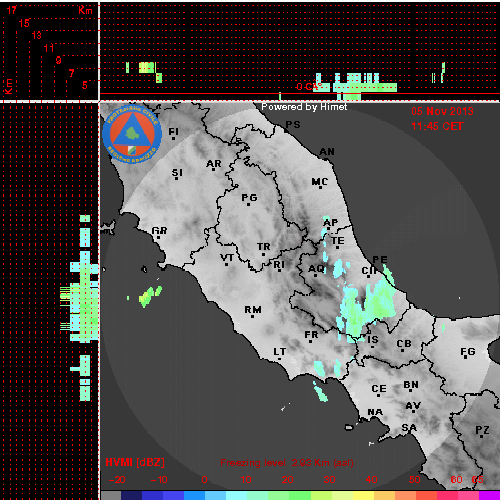Image resolution: width=500 pixels, height=500 pixels.
Task: Click the 0 C° freezing line label
Action: [x=310, y=87]
